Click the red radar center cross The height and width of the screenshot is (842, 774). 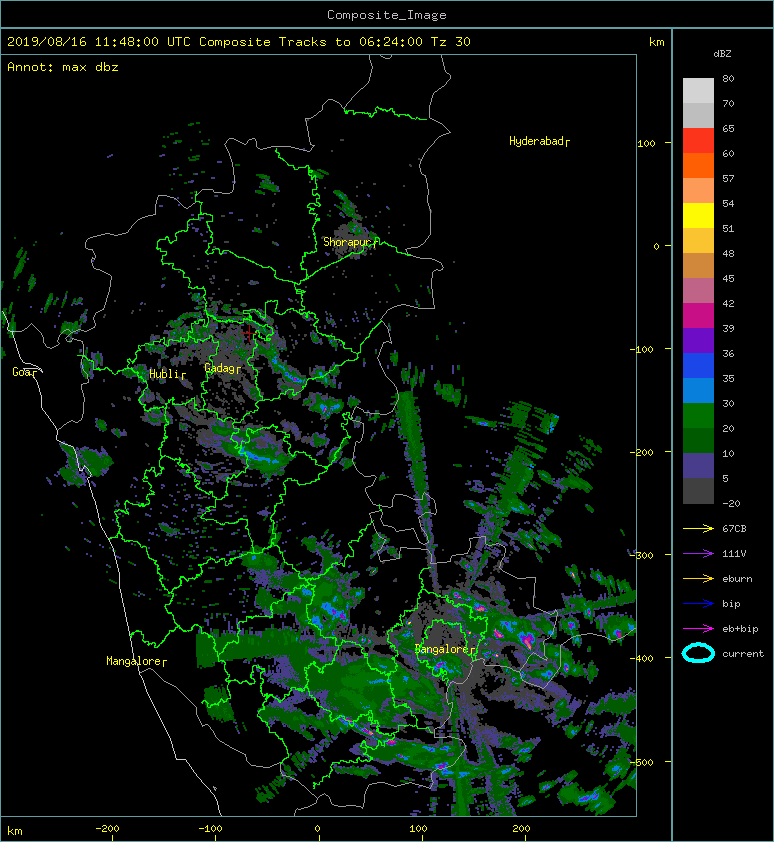tap(249, 333)
